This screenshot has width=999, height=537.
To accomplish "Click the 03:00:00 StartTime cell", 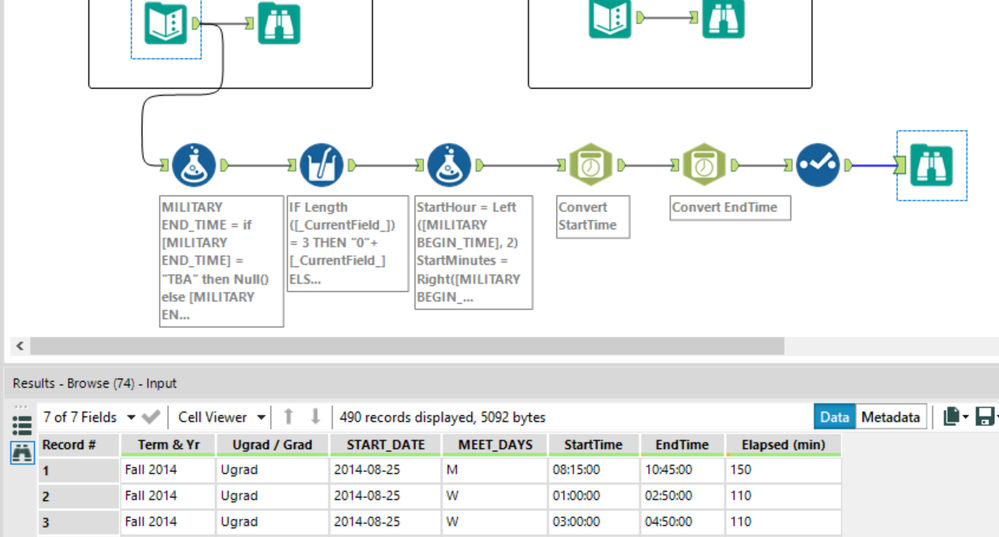I will point(593,522).
